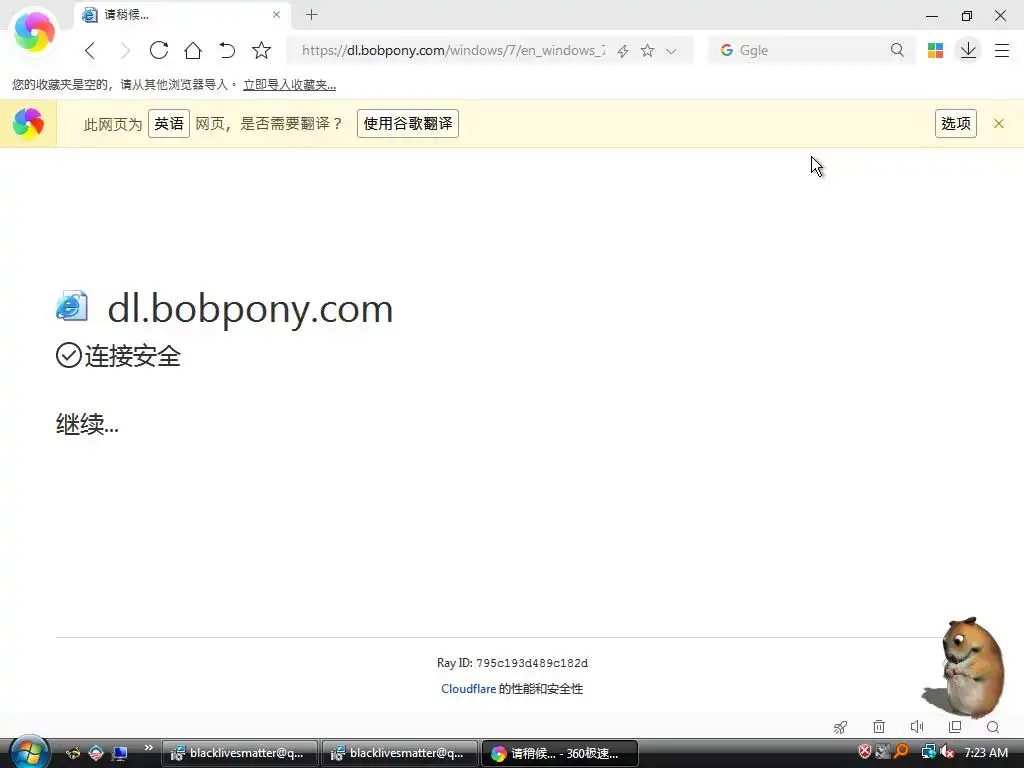Click the window split icon
Screen dimensions: 1024x768
(955, 726)
